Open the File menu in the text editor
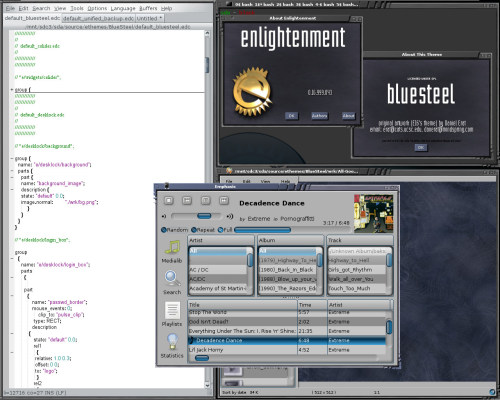This screenshot has height=400, width=500. (x=10, y=8)
